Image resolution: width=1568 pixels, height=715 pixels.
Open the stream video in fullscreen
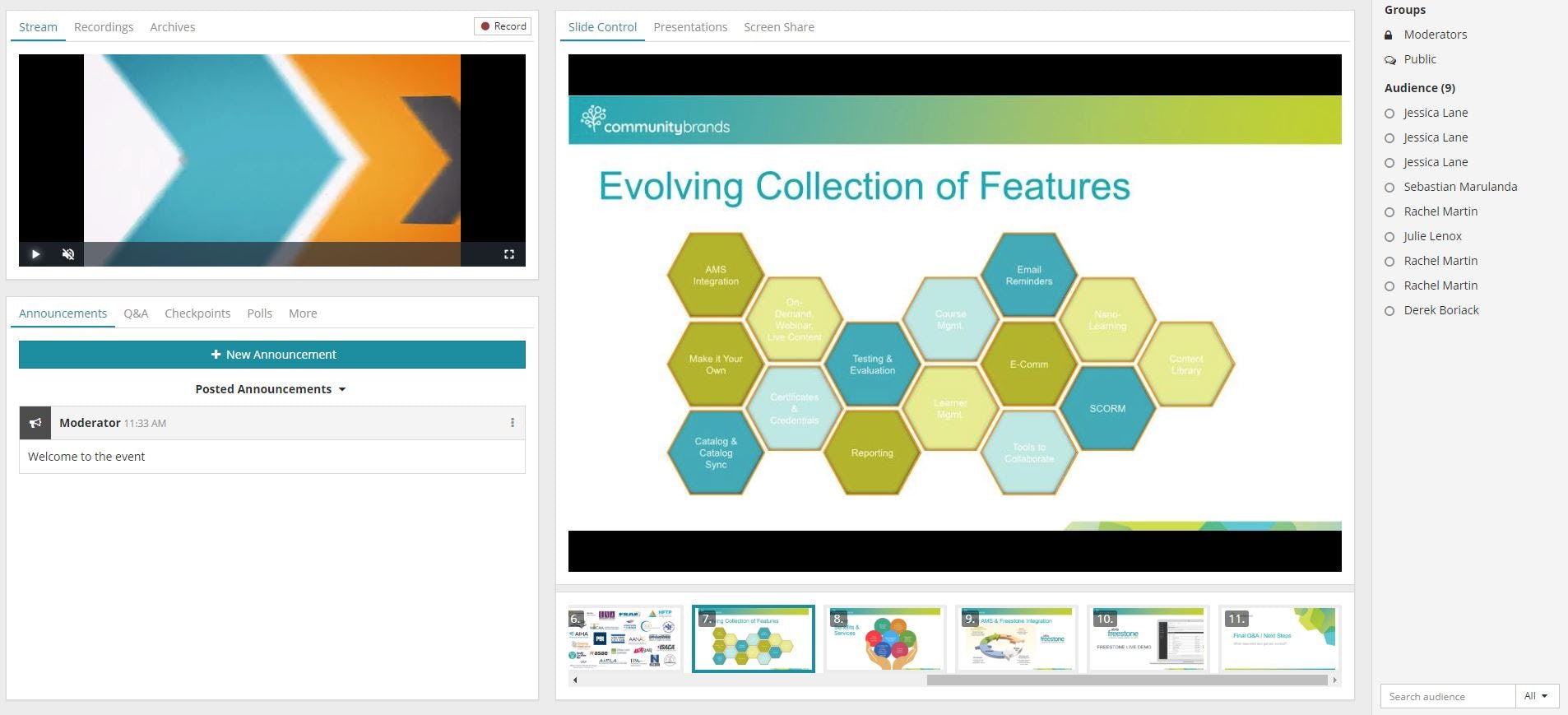tap(508, 254)
